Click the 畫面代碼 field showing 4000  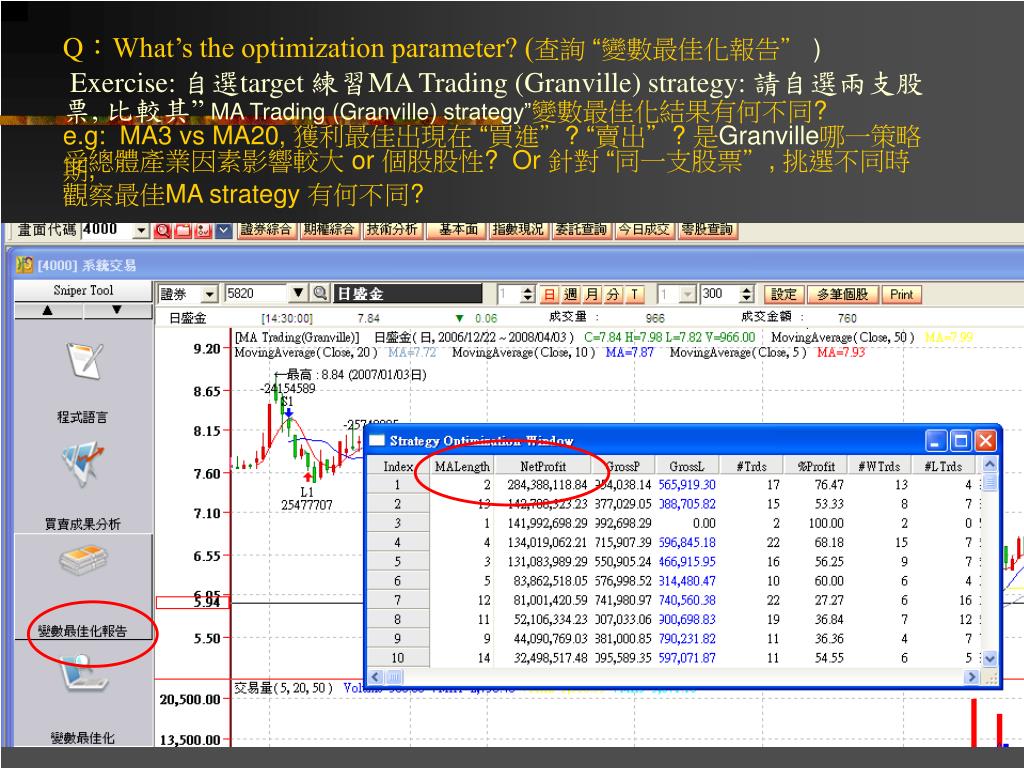tap(108, 230)
